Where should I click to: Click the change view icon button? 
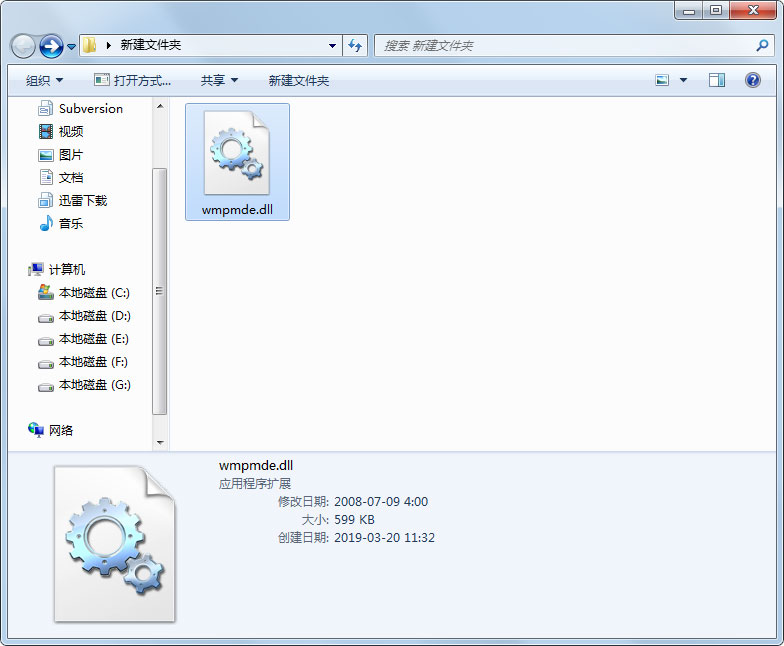pyautogui.click(x=662, y=80)
